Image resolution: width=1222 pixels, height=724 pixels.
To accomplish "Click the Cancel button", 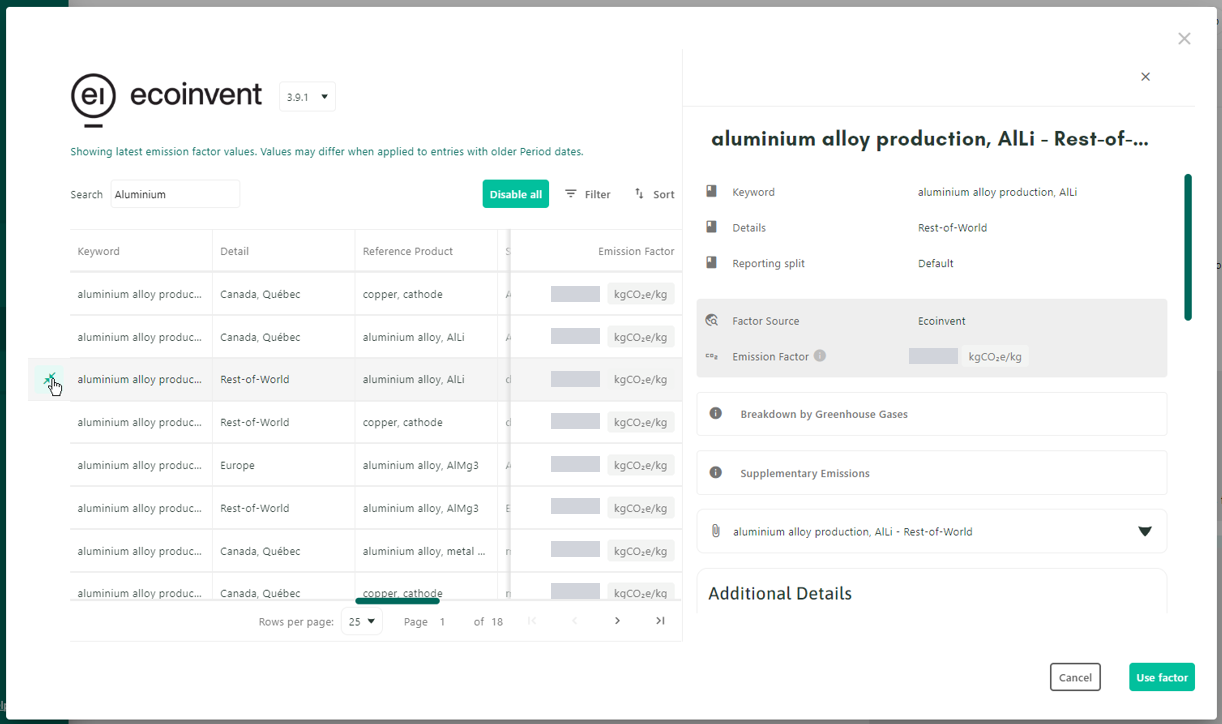I will pos(1075,677).
